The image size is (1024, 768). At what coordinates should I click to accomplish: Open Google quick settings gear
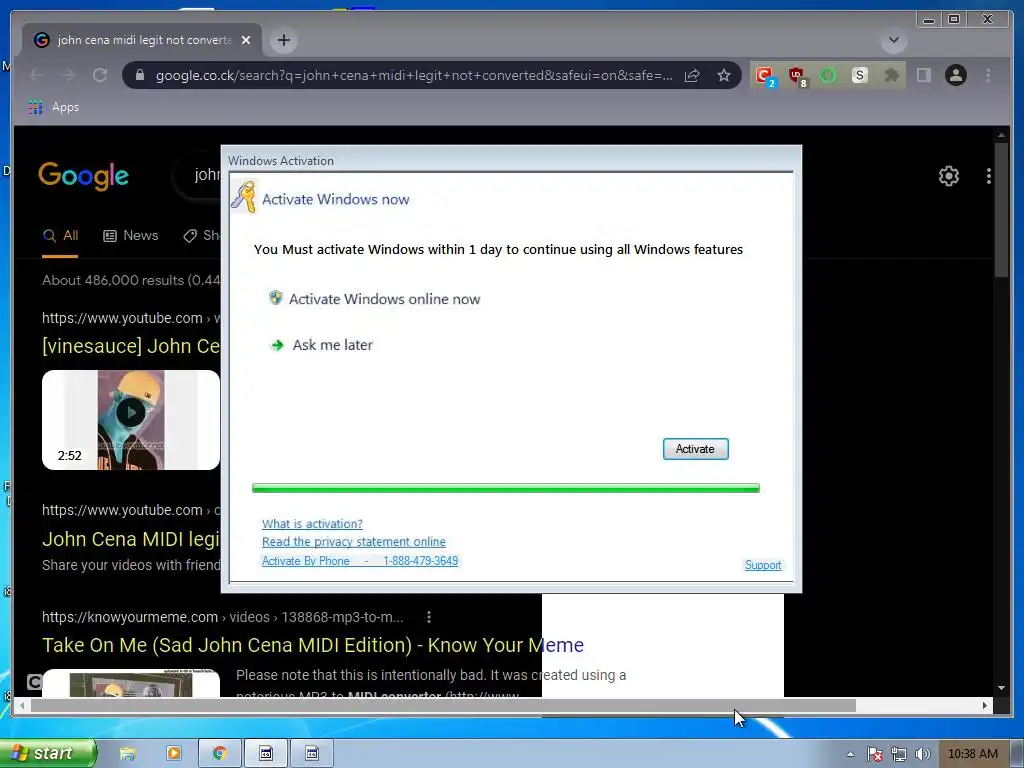[948, 176]
